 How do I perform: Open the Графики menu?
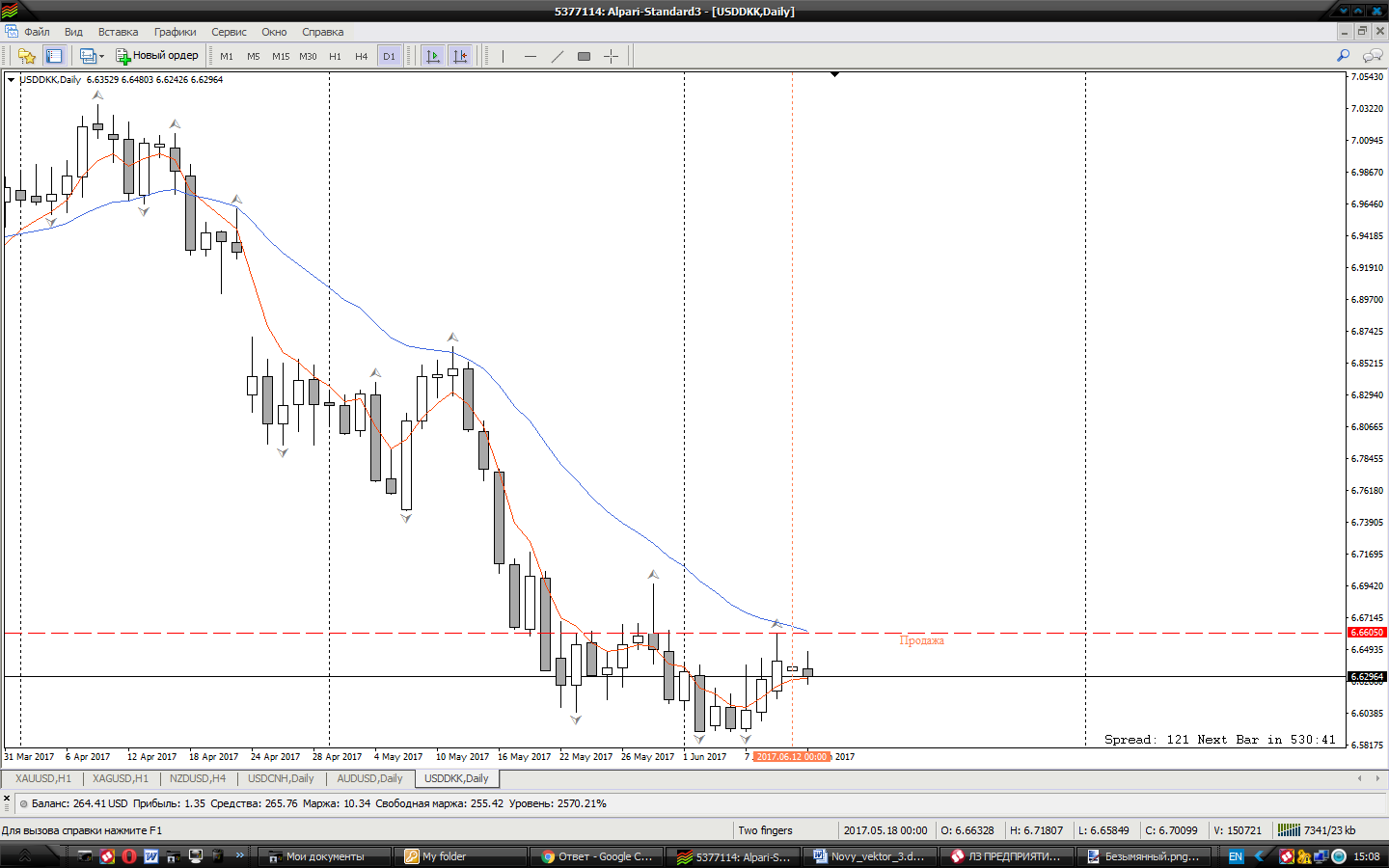point(175,32)
